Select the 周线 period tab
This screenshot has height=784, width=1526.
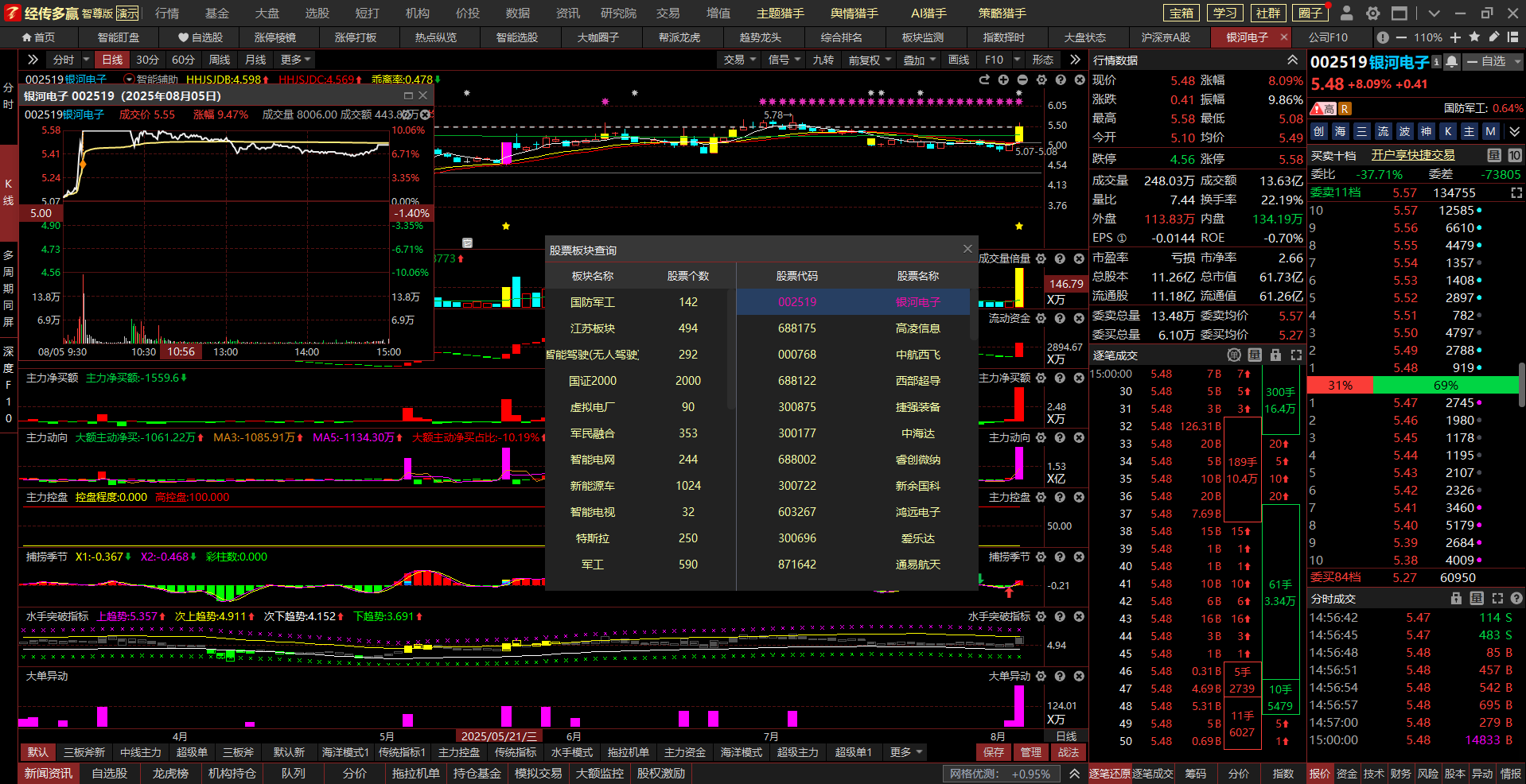[x=219, y=60]
